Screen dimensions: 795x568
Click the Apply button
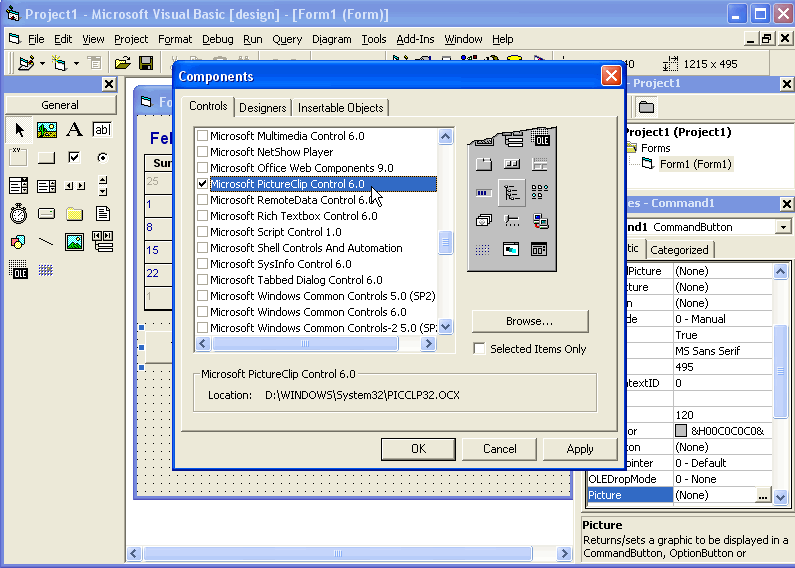[580, 449]
